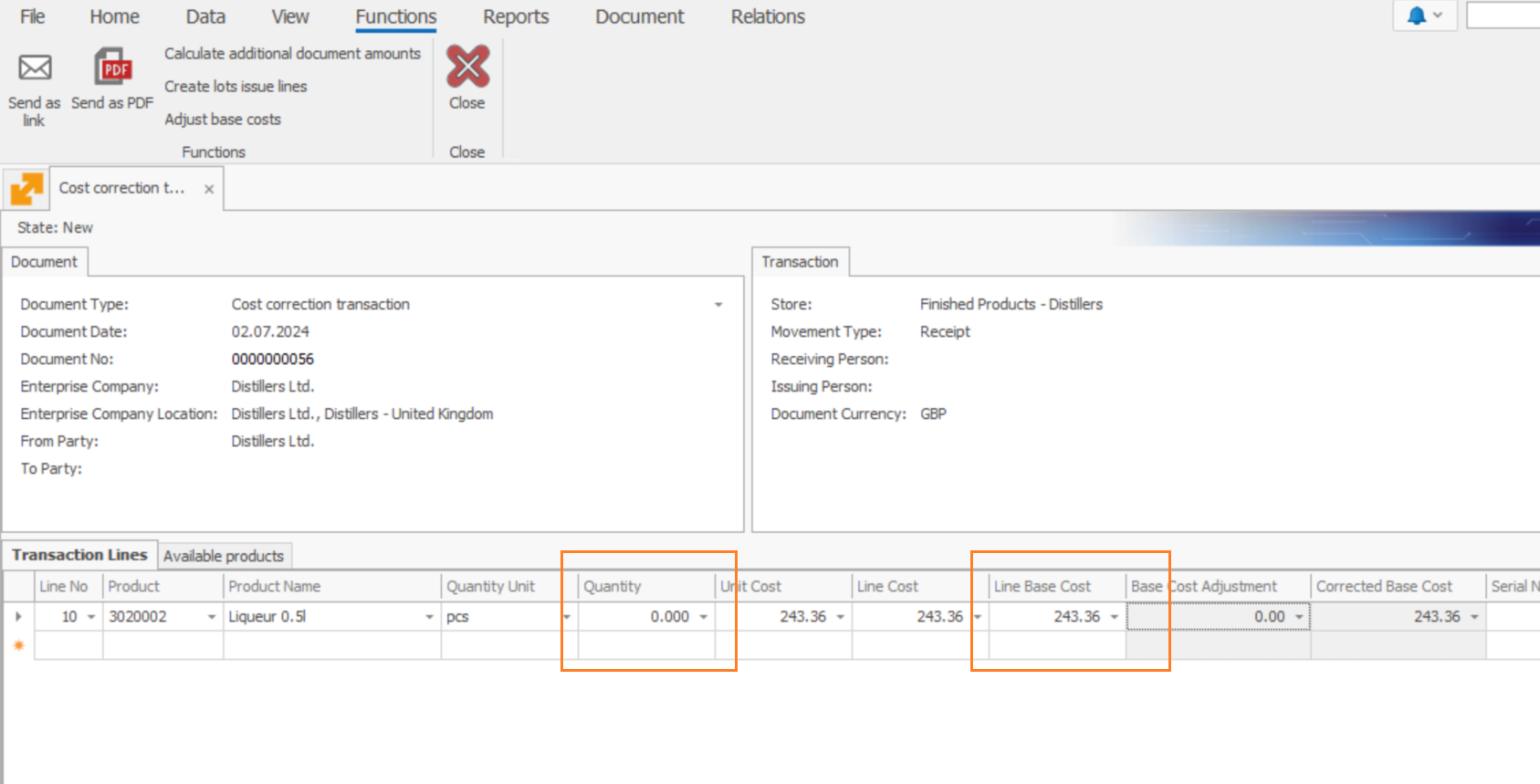
Task: Open the Home ribbon tab
Action: (x=114, y=16)
